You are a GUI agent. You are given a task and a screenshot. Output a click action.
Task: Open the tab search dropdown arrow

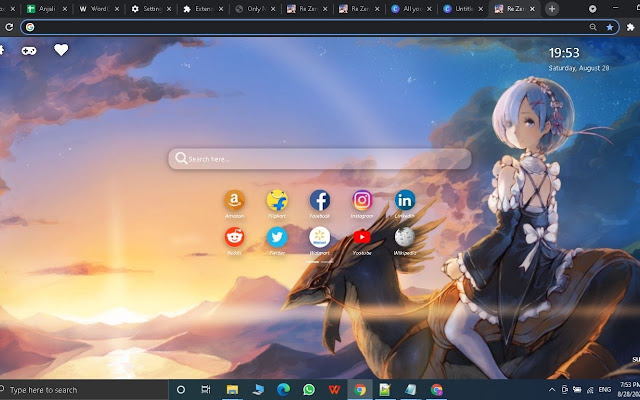[593, 9]
